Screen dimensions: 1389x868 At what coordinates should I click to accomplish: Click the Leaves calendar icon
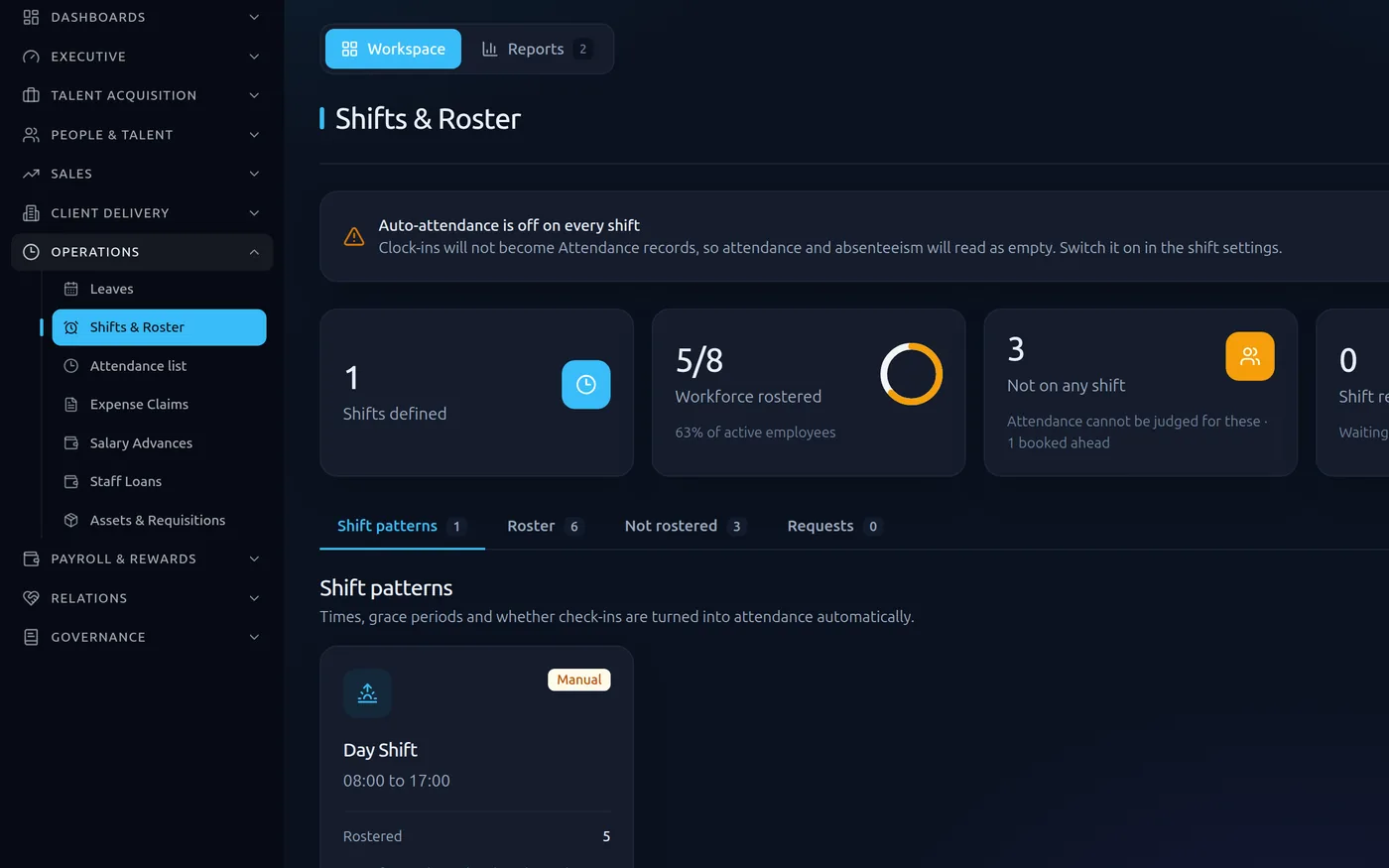(71, 289)
